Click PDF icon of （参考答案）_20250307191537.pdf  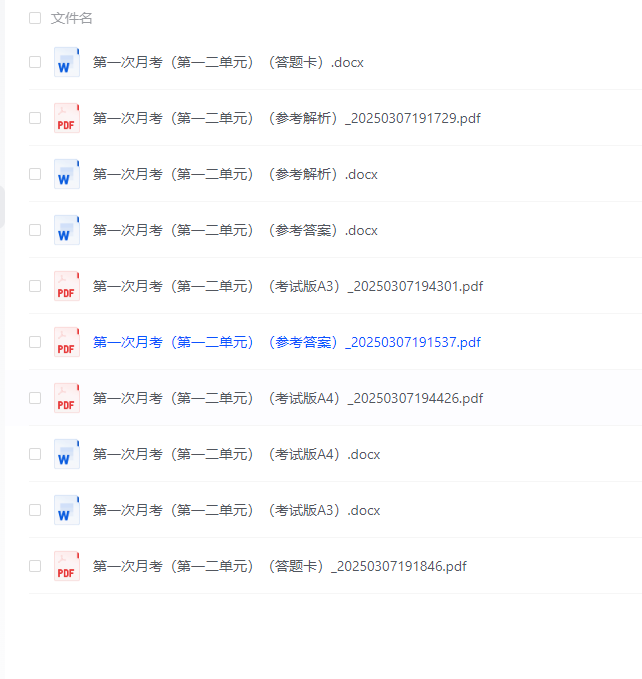(67, 342)
